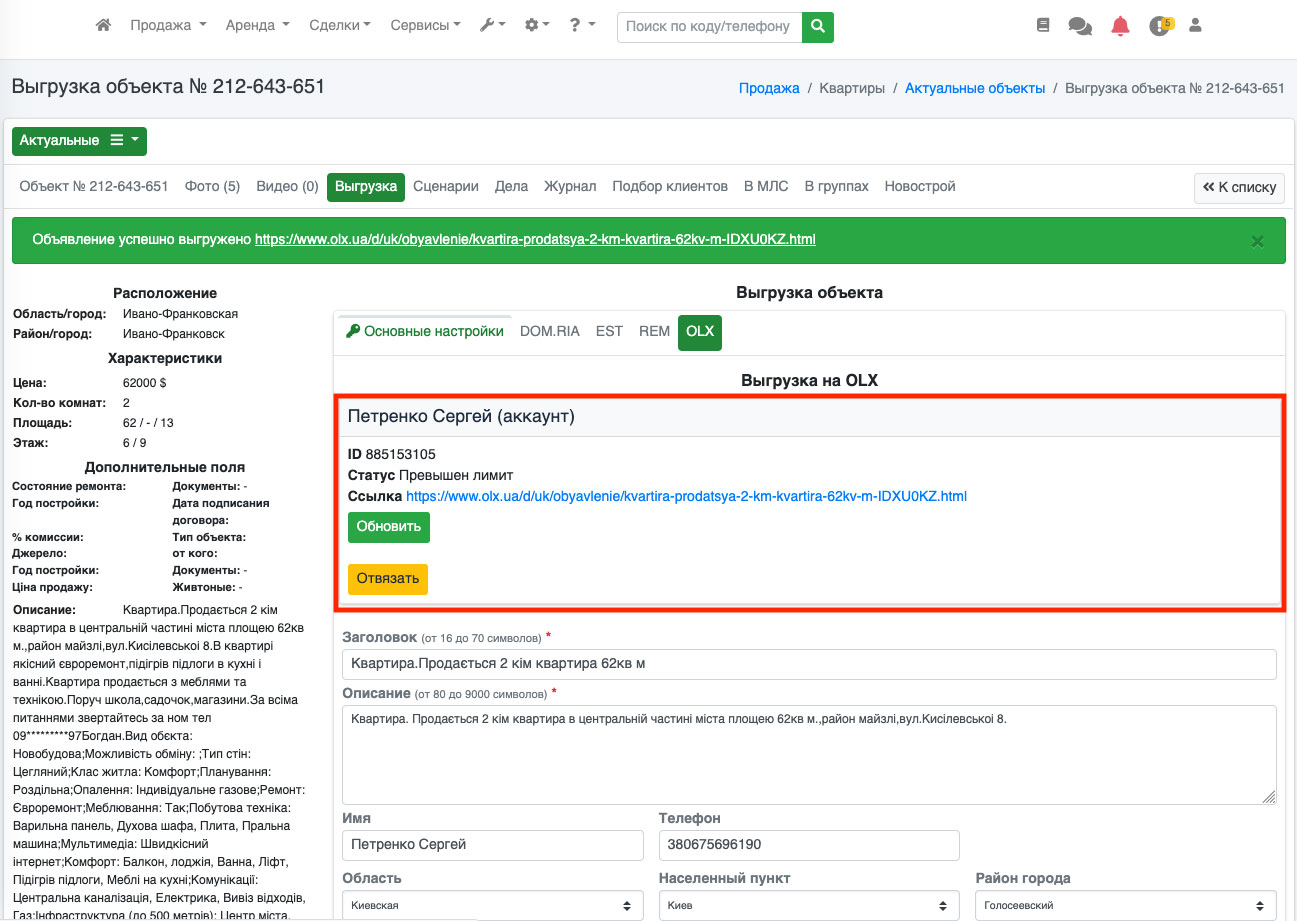Screen dimensions: 1297x921
Task: Click the home icon in navbar
Action: (103, 26)
